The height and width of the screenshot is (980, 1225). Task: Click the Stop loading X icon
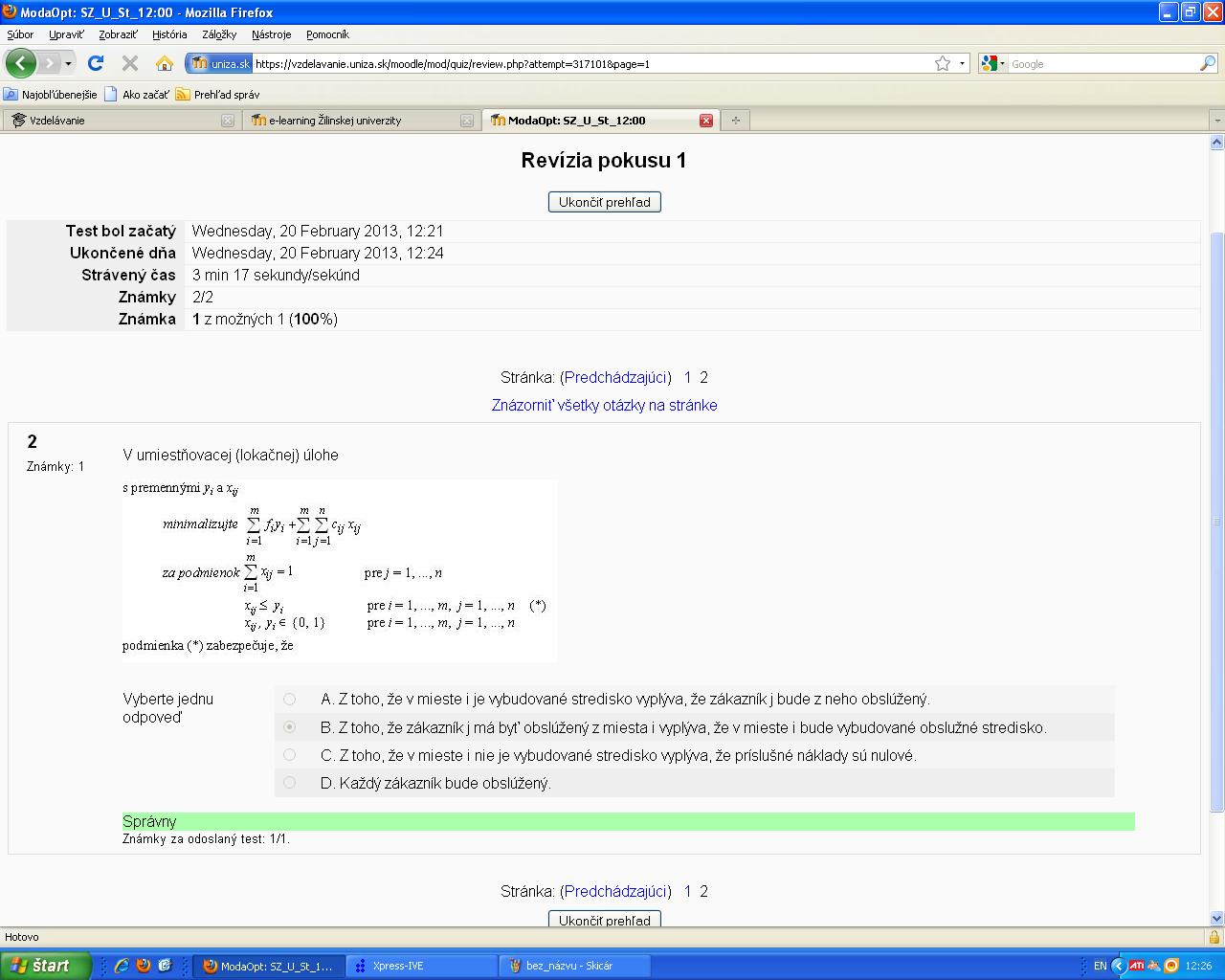tap(130, 63)
